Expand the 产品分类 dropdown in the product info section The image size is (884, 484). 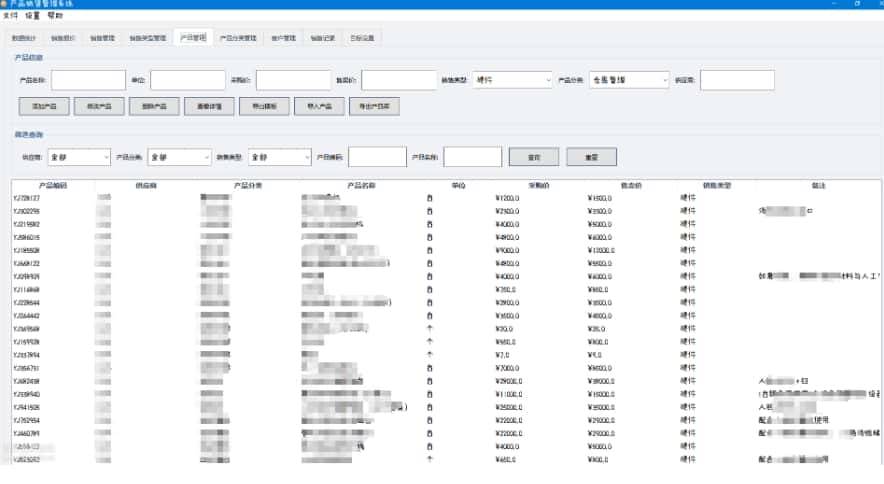[627, 80]
